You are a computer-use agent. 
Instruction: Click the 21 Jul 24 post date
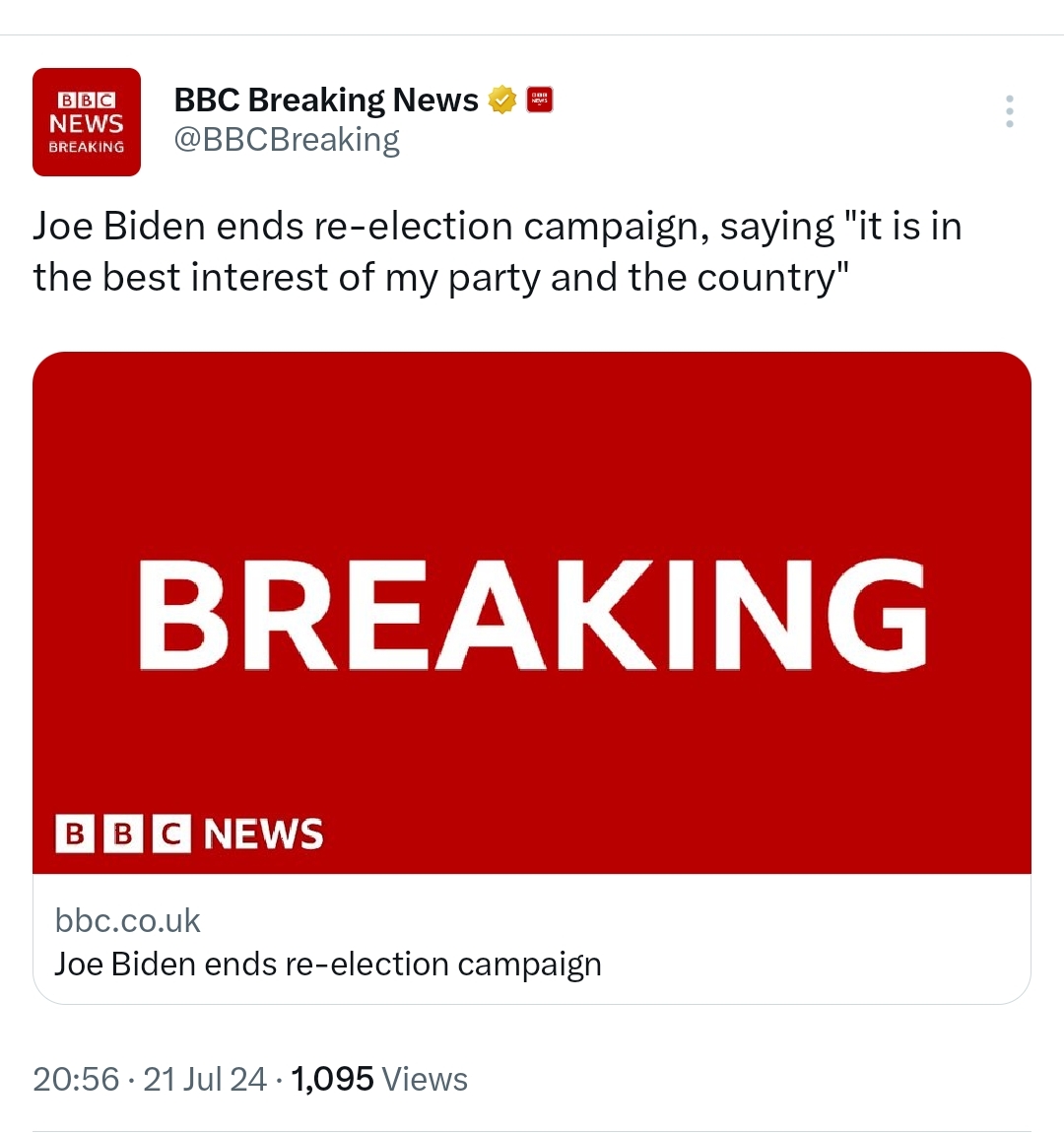point(205,1080)
